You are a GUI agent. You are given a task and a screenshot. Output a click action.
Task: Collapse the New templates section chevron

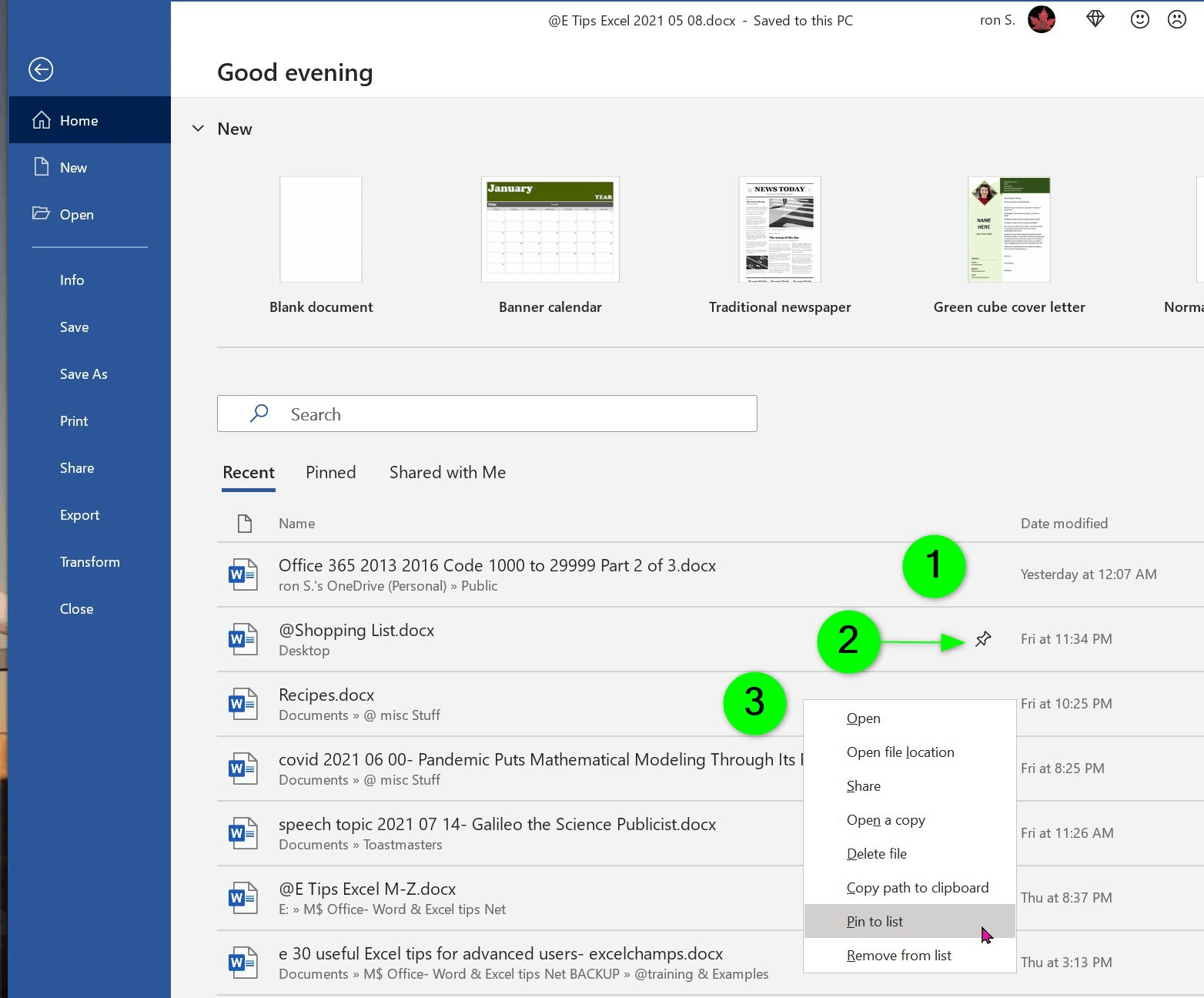pos(198,129)
